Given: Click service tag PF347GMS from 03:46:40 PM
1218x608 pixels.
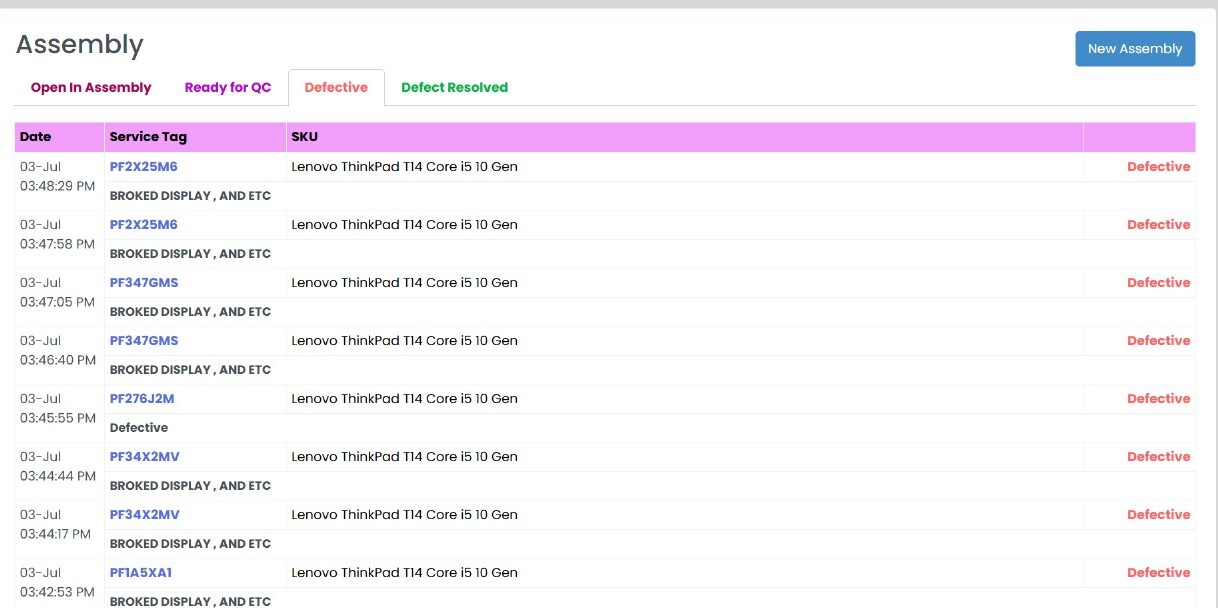Looking at the screenshot, I should 143,341.
